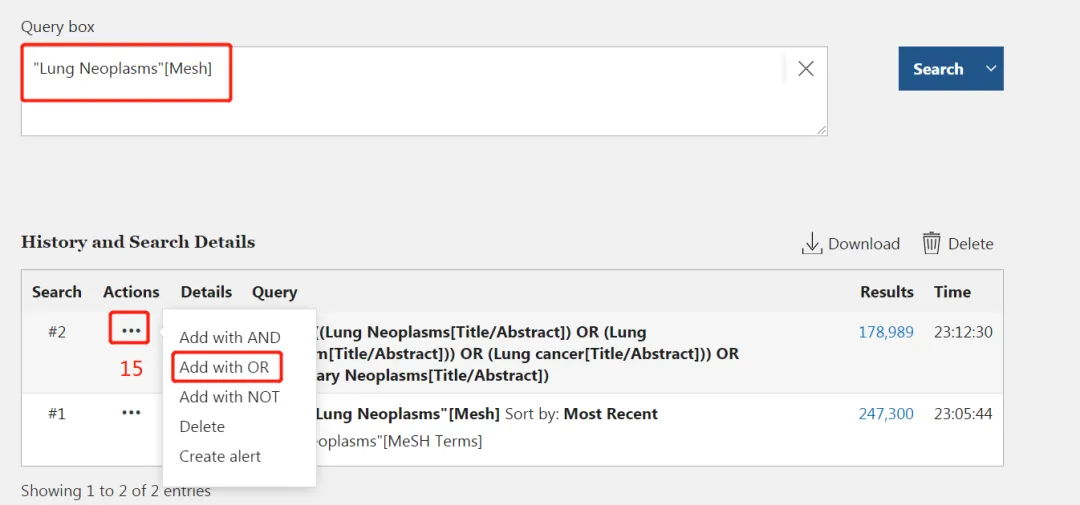The width and height of the screenshot is (1080, 505).
Task: Click the resize handle of the query box
Action: pos(821,130)
